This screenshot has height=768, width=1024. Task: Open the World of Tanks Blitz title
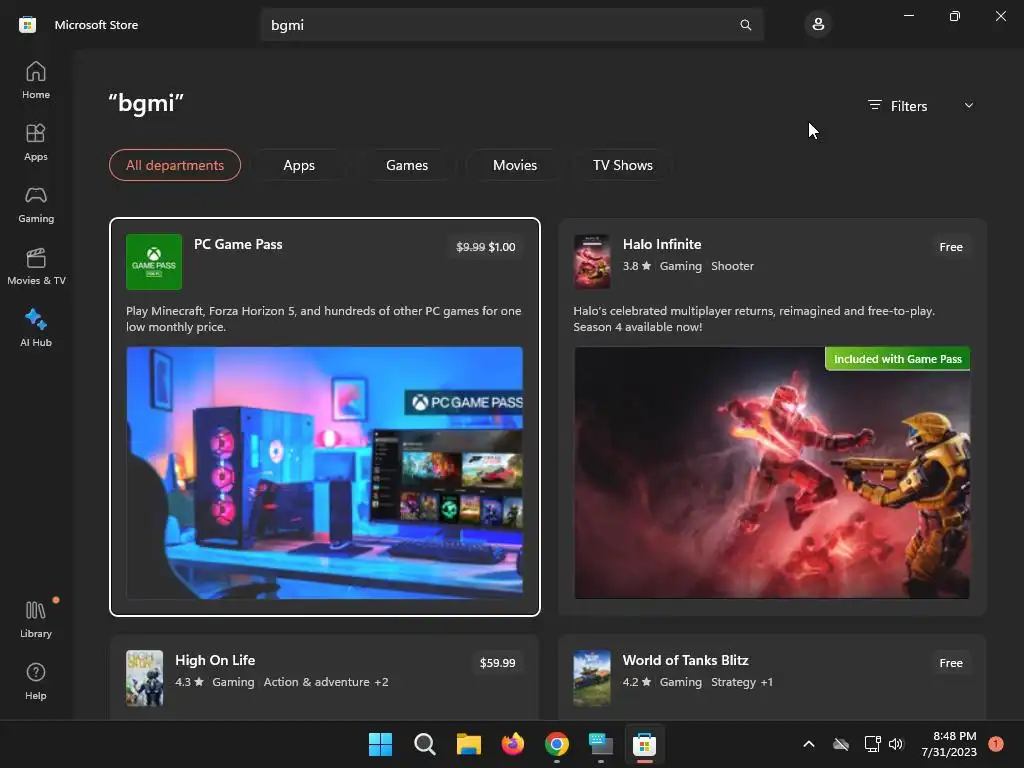coord(686,660)
